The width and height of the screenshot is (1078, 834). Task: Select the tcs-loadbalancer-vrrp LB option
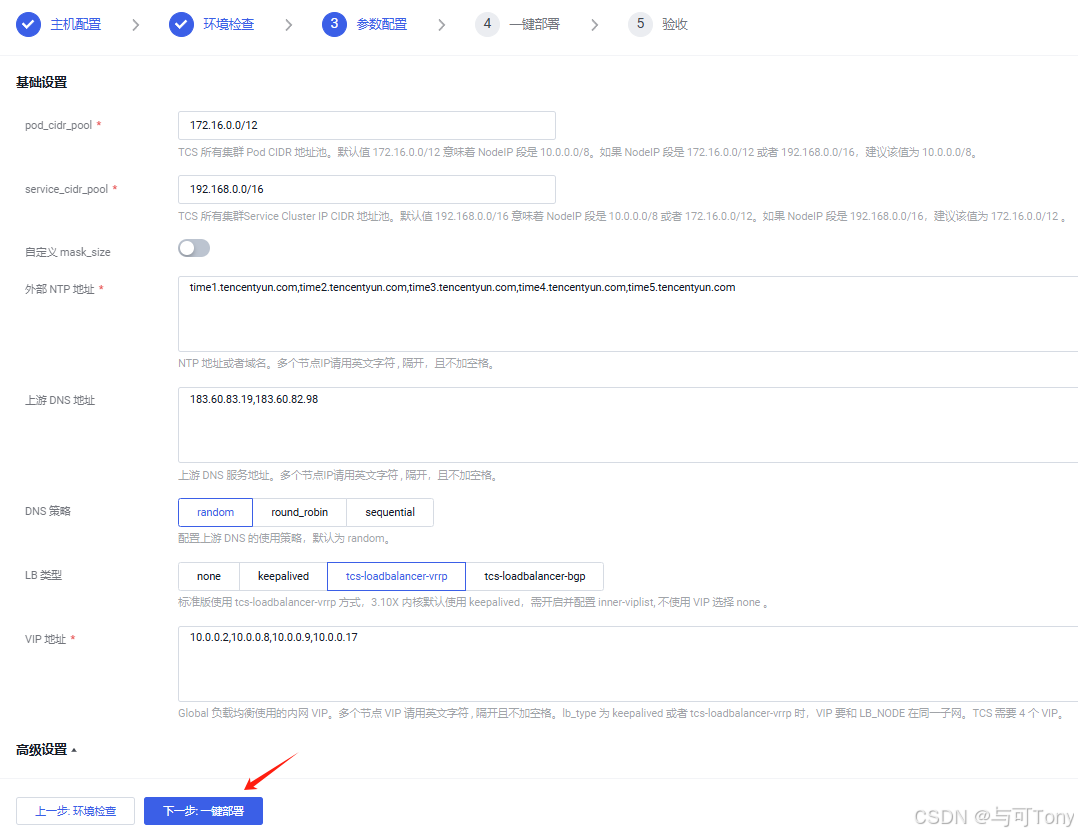(x=396, y=576)
